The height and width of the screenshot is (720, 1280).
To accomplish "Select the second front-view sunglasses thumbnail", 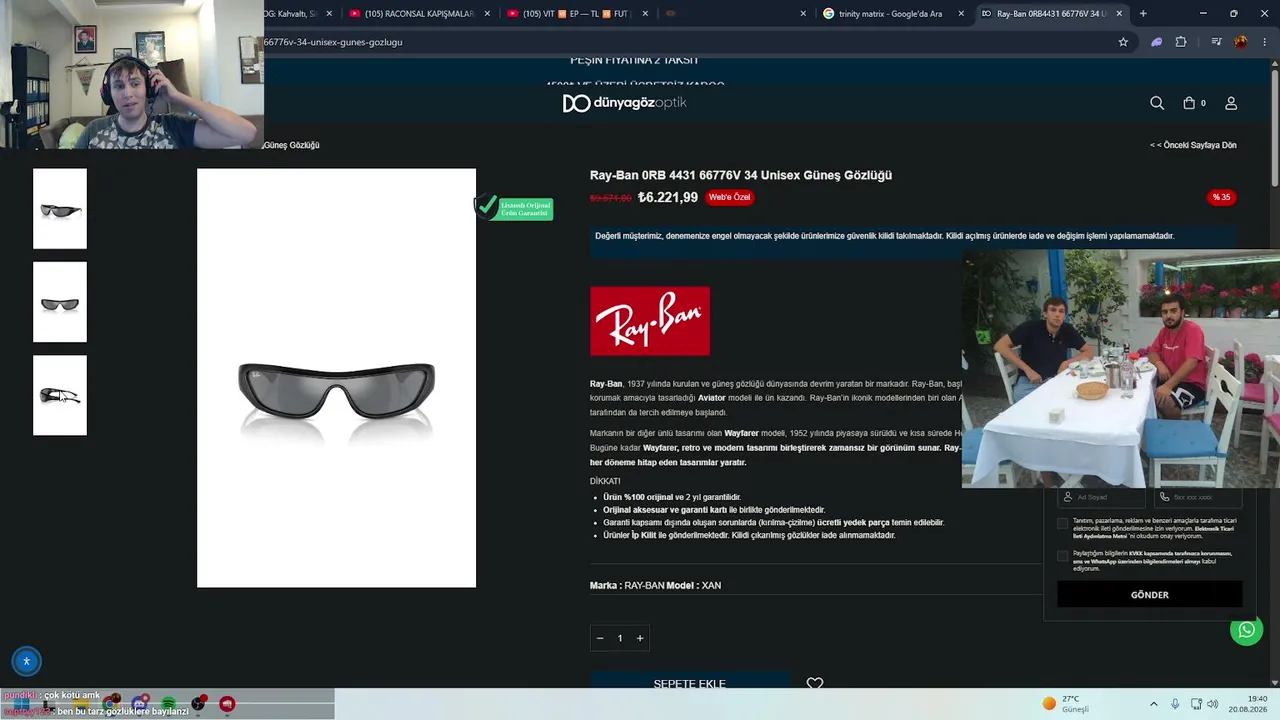I will (60, 302).
